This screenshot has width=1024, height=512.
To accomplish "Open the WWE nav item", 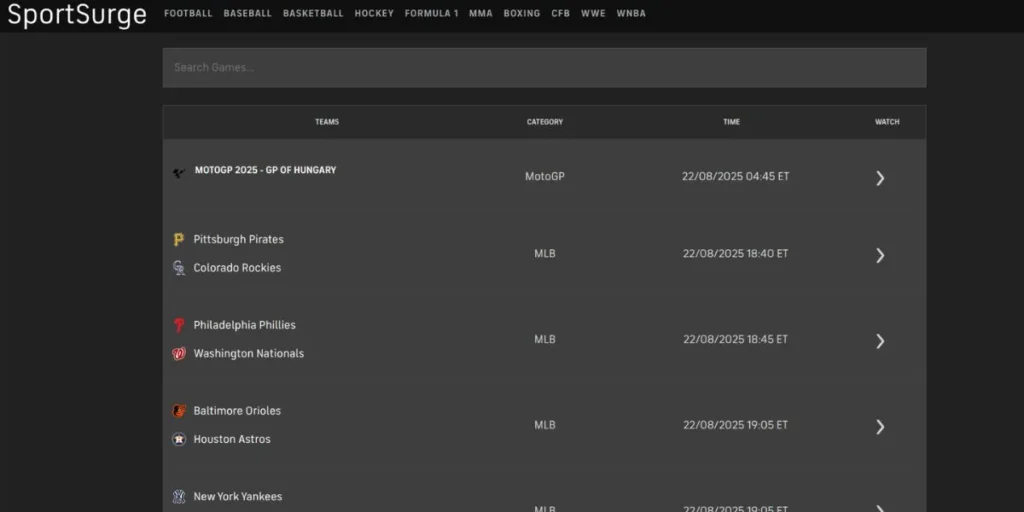I will (593, 13).
